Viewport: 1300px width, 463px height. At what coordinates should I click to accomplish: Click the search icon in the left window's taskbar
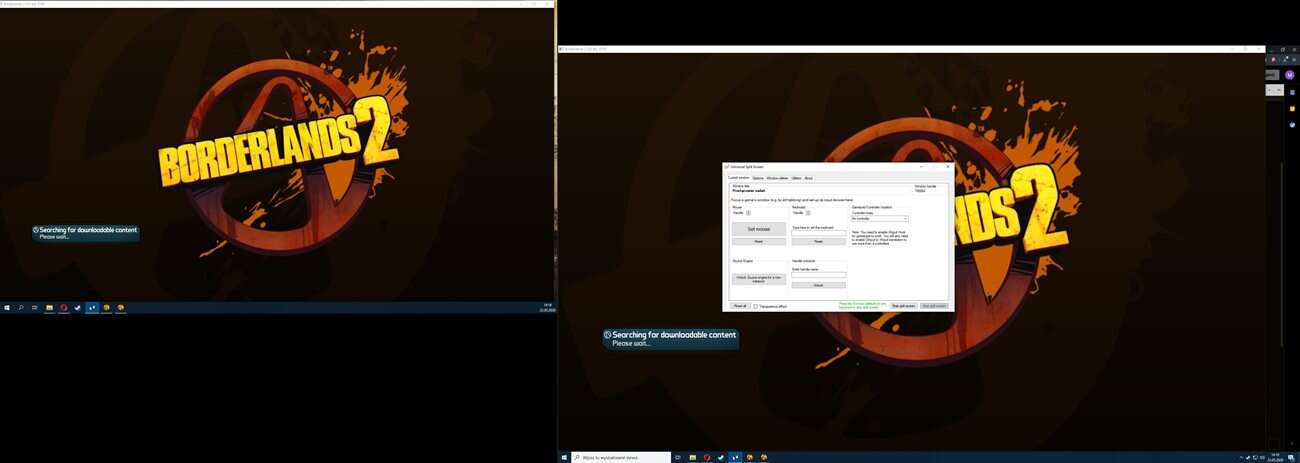pyautogui.click(x=21, y=308)
